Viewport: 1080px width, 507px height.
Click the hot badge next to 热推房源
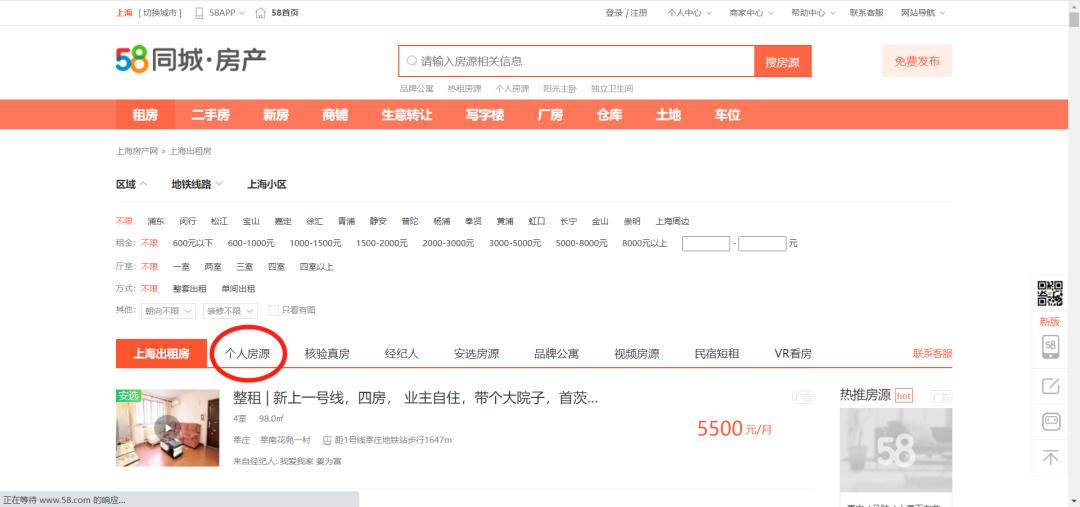[904, 395]
